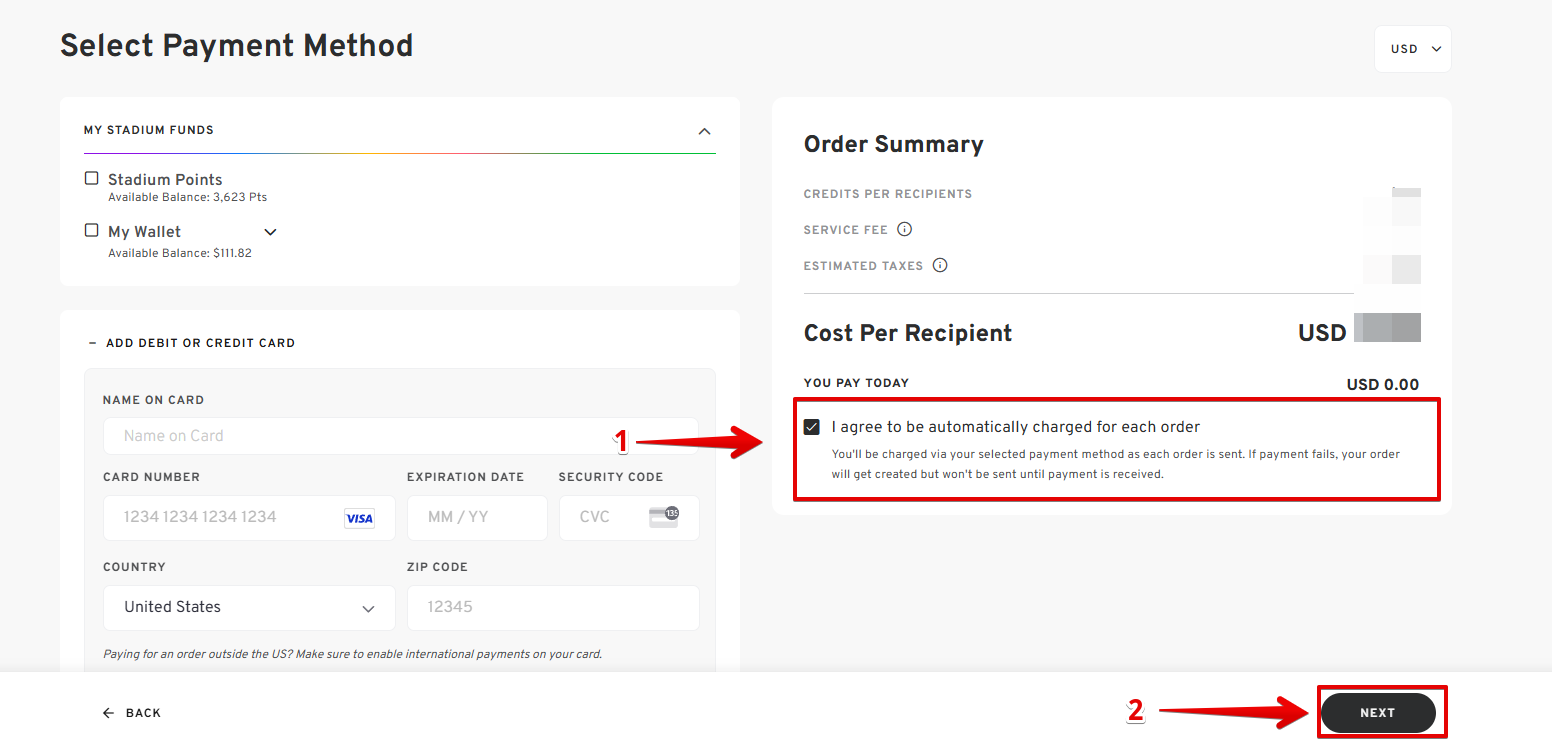Click the minus icon beside Add Debit Card

pyautogui.click(x=93, y=343)
